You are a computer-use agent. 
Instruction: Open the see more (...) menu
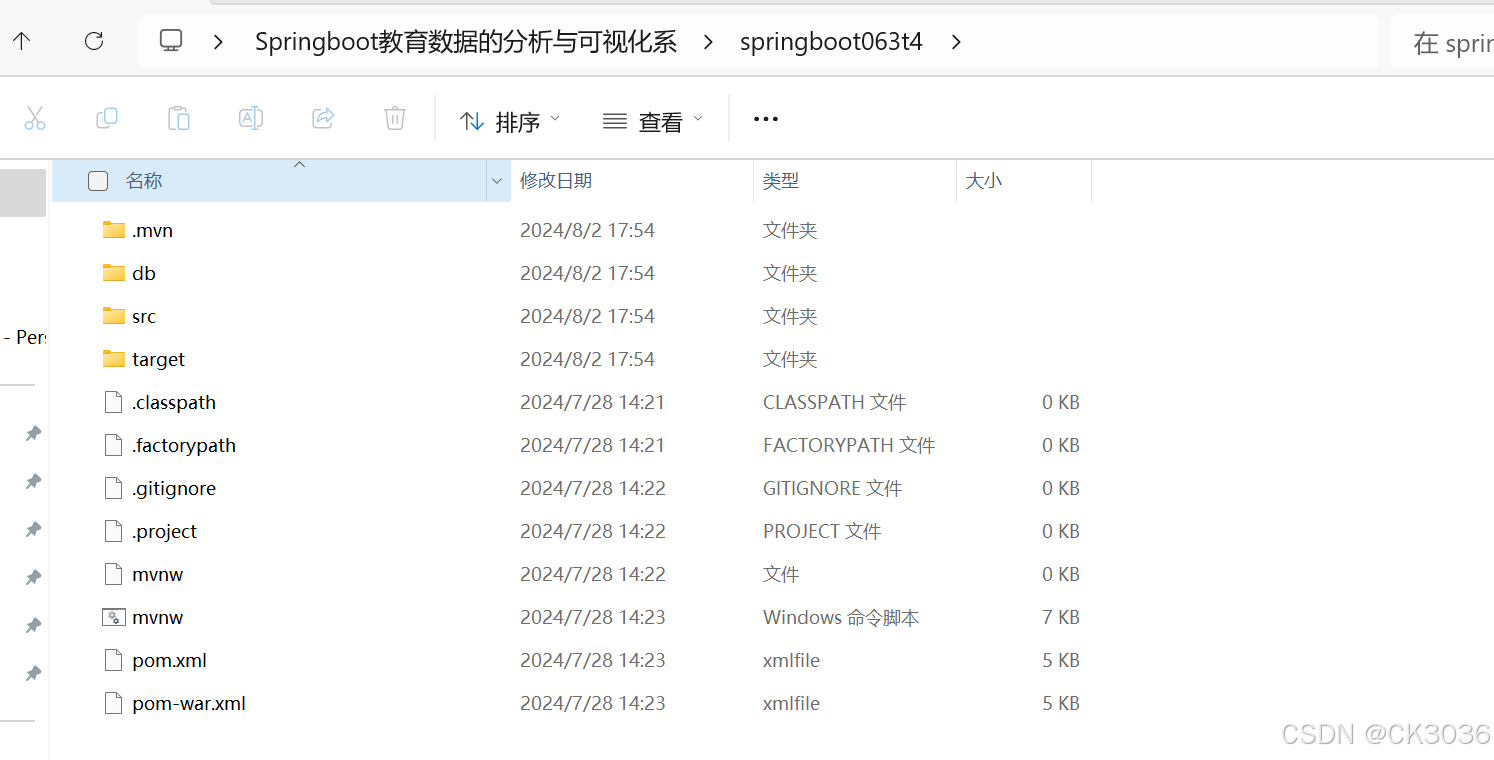pyautogui.click(x=765, y=118)
